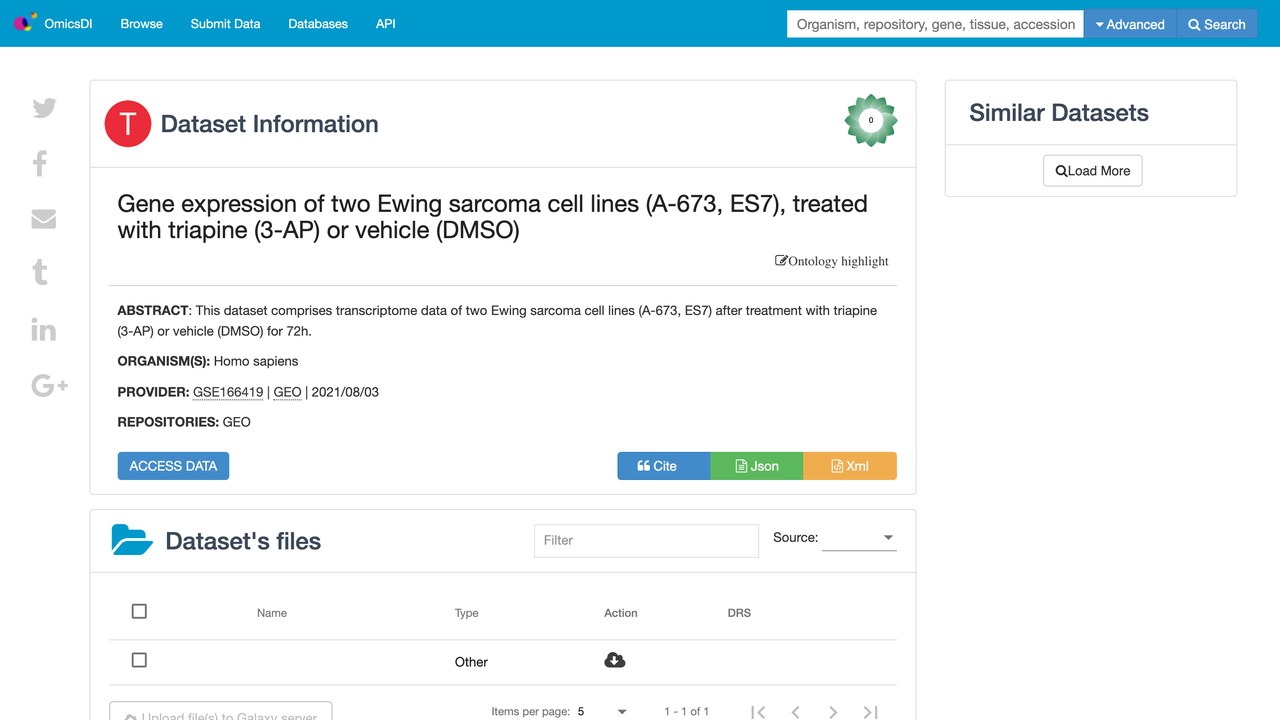Go to last page of files
The width and height of the screenshot is (1280, 720).
[871, 712]
